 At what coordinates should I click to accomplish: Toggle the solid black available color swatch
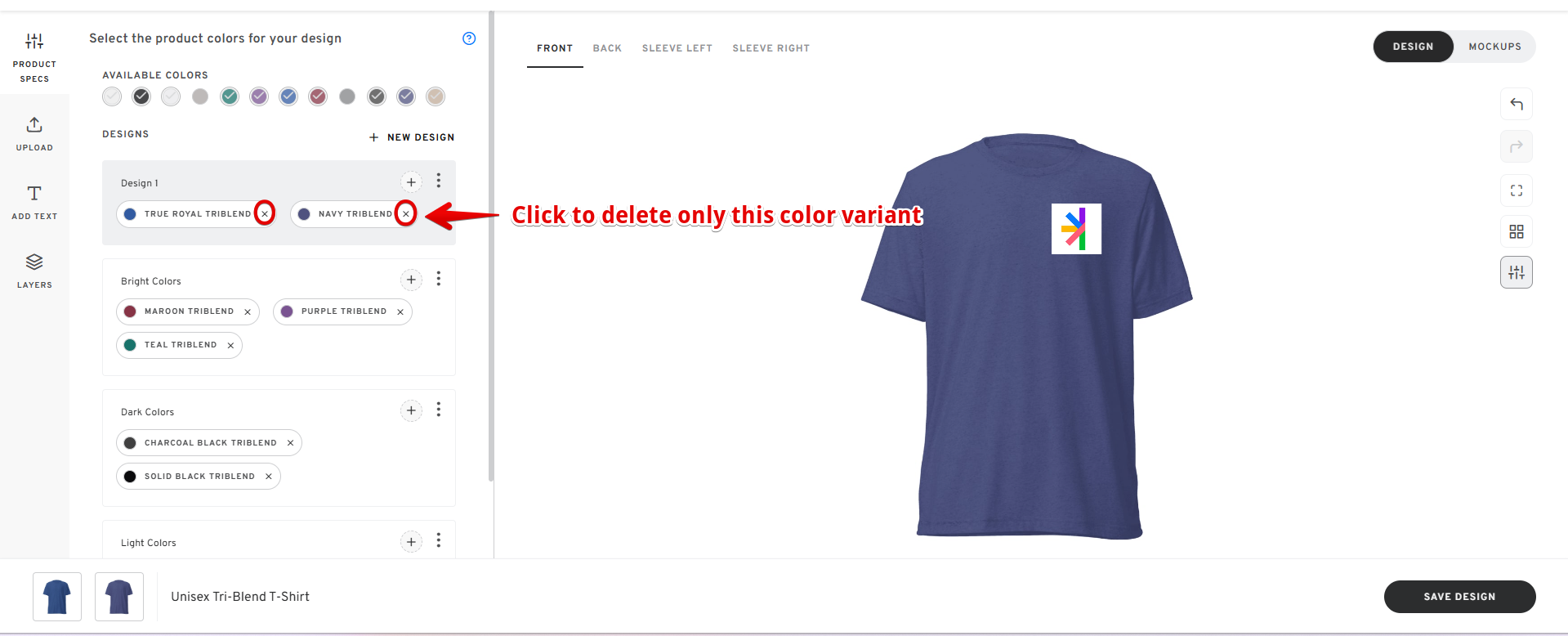click(141, 96)
